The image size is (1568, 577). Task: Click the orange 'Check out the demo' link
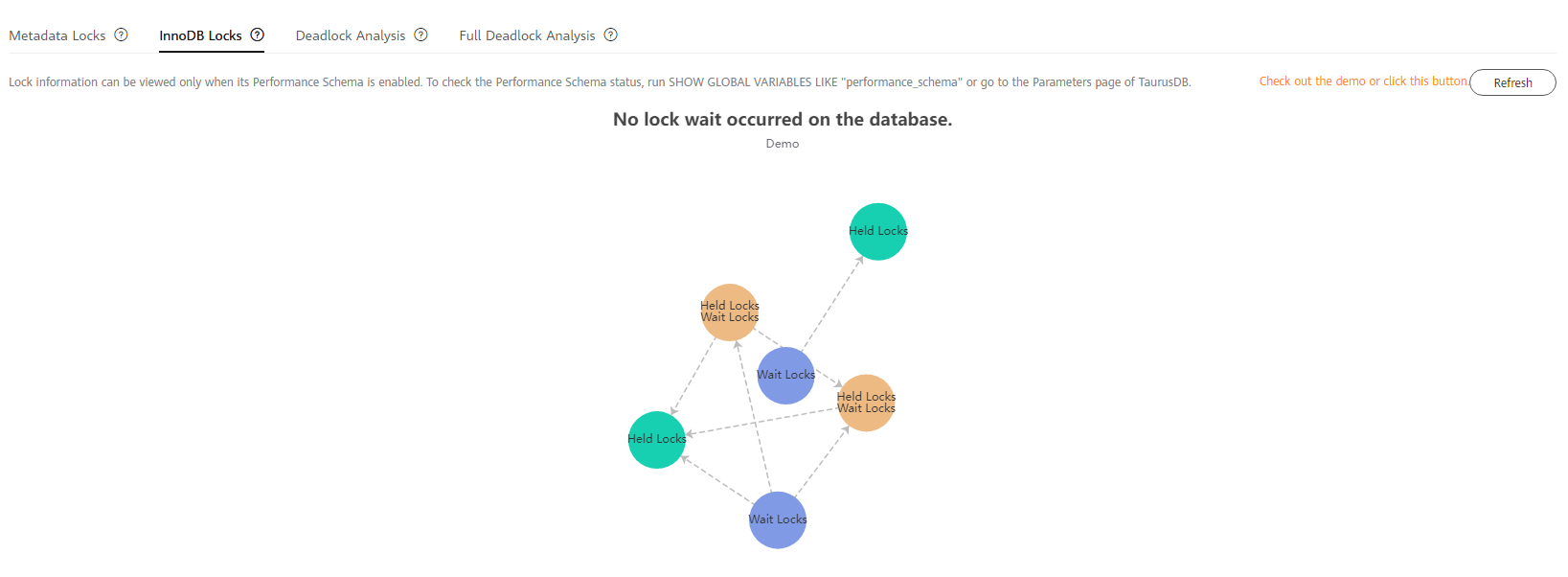pos(1364,81)
